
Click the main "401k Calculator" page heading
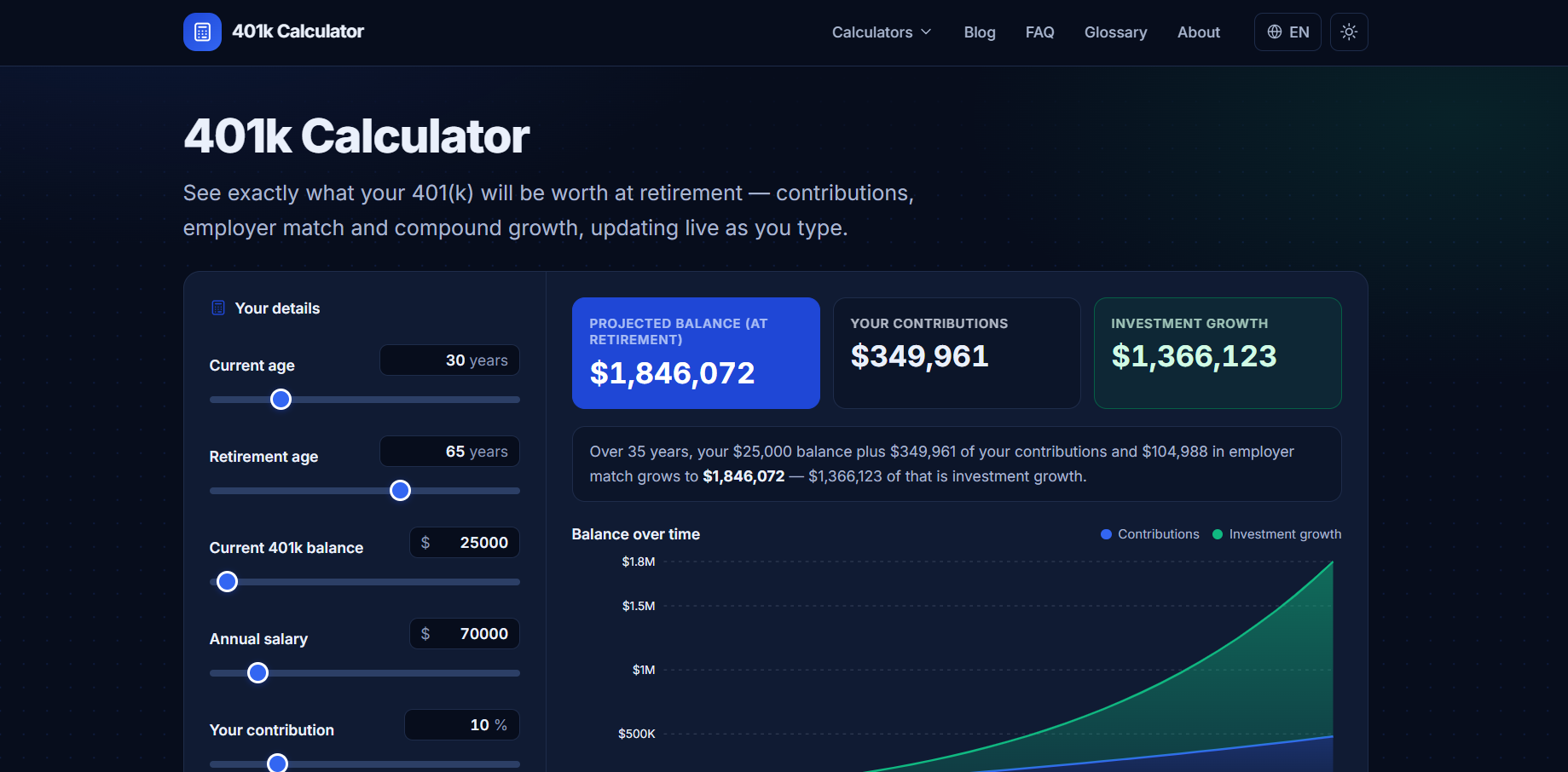[x=356, y=136]
